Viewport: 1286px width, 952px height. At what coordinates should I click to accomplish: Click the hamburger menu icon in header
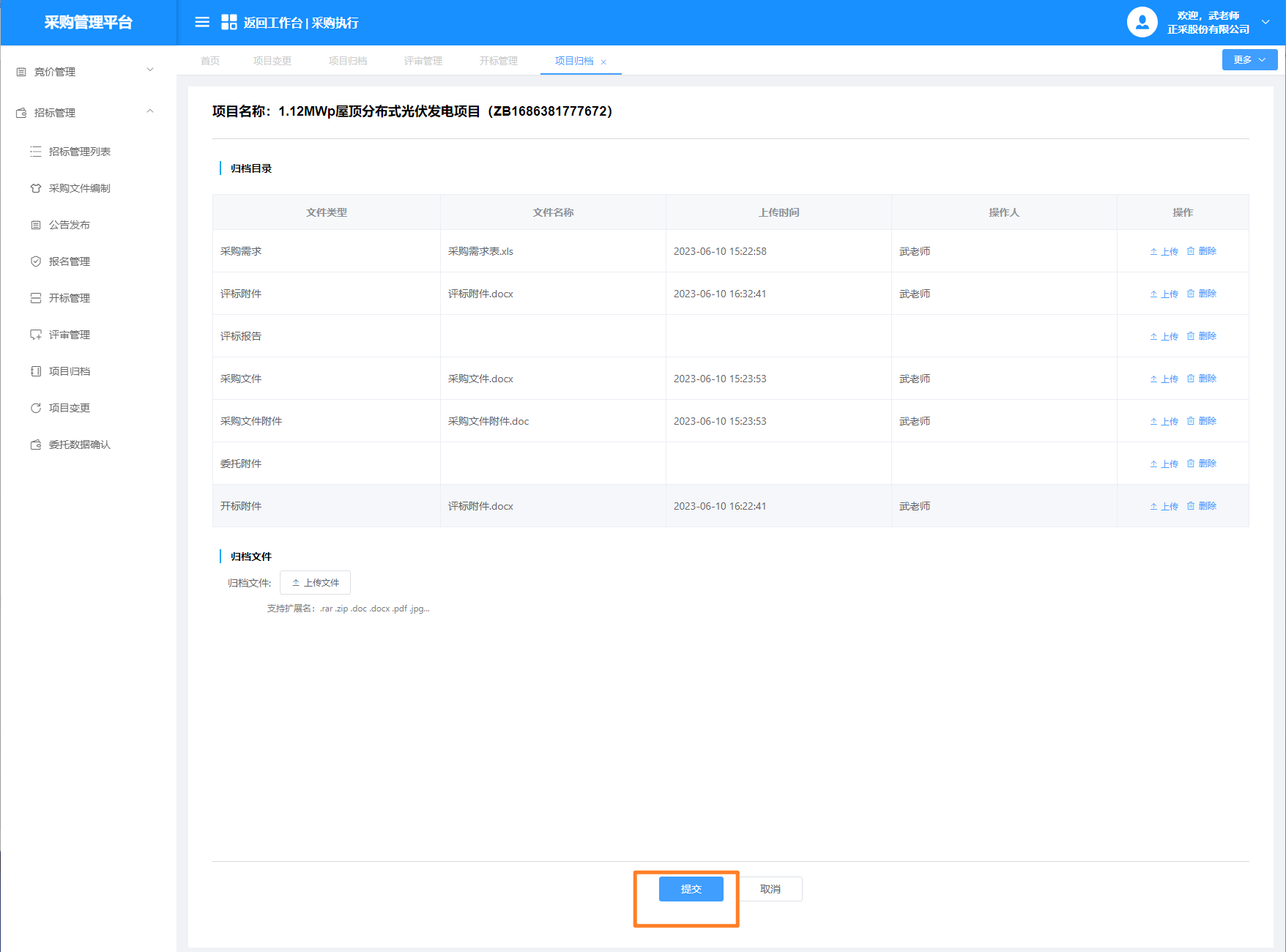click(x=202, y=23)
